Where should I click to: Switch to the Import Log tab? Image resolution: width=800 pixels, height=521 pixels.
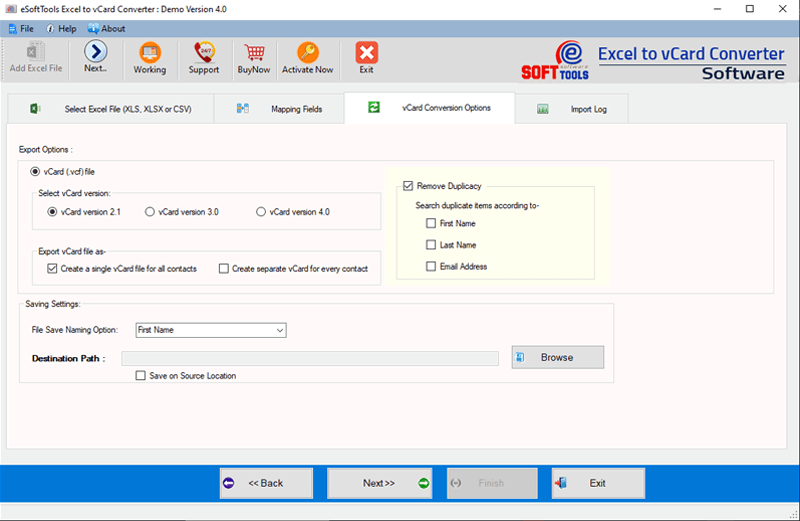[572, 109]
